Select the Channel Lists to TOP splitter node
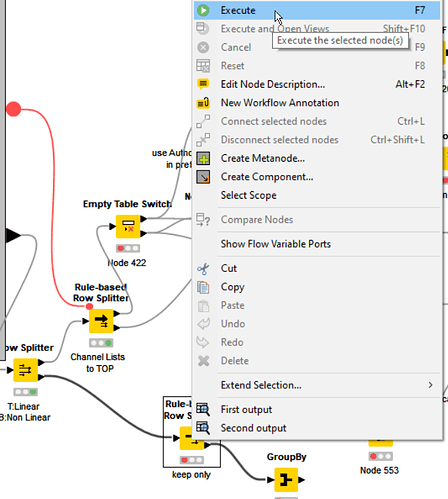Image resolution: width=448 pixels, height=499 pixels. click(x=101, y=321)
